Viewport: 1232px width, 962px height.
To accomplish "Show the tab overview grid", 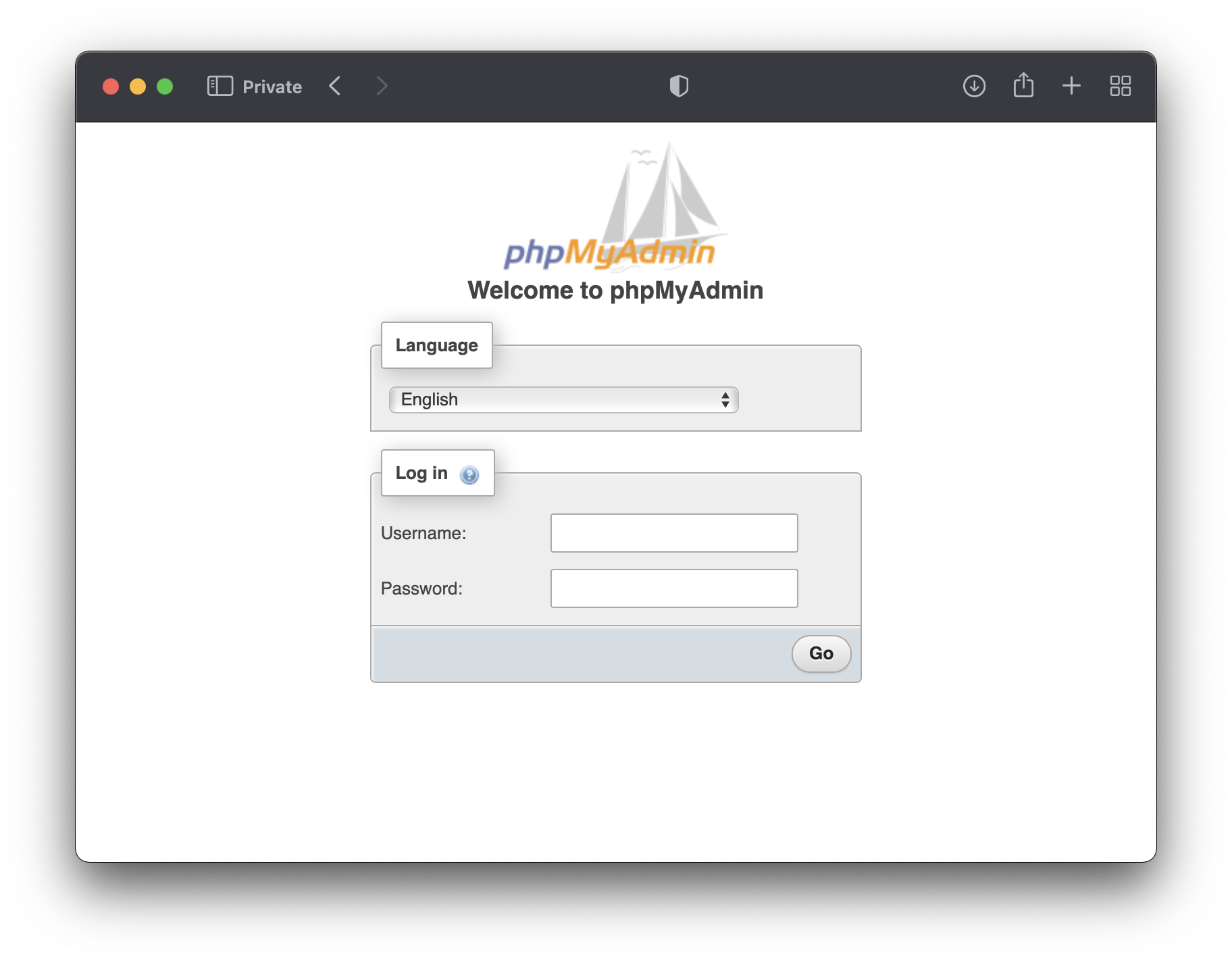I will [x=1120, y=86].
